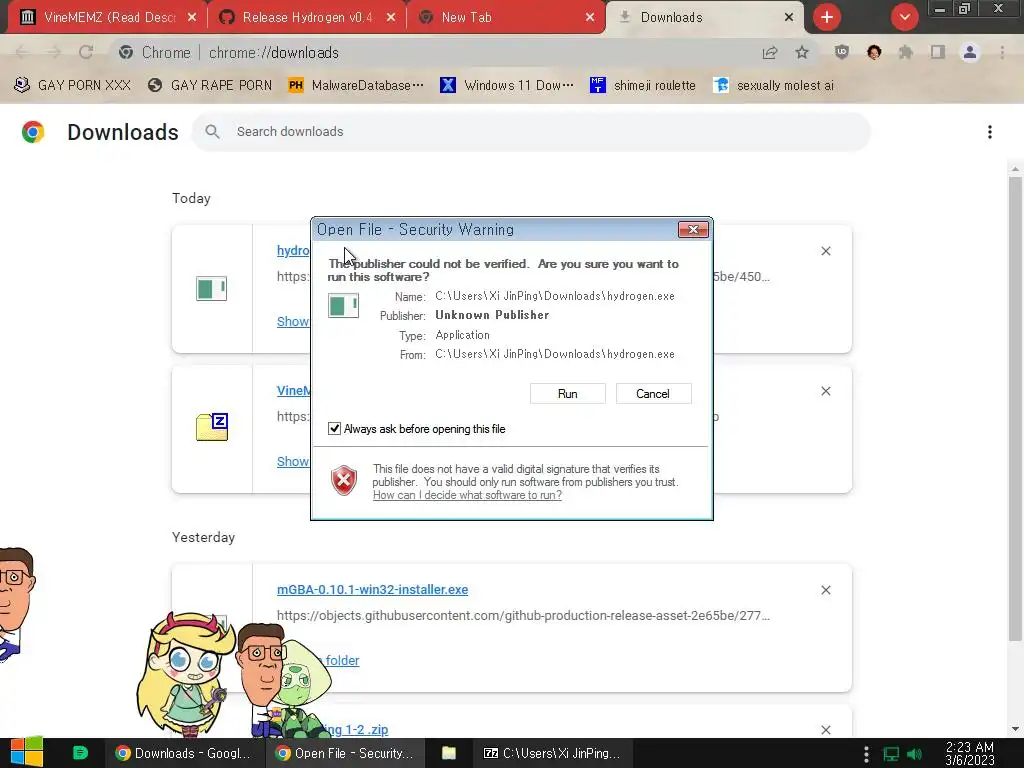
Task: Click the hydrogen file icon in downloads list
Action: tap(212, 288)
